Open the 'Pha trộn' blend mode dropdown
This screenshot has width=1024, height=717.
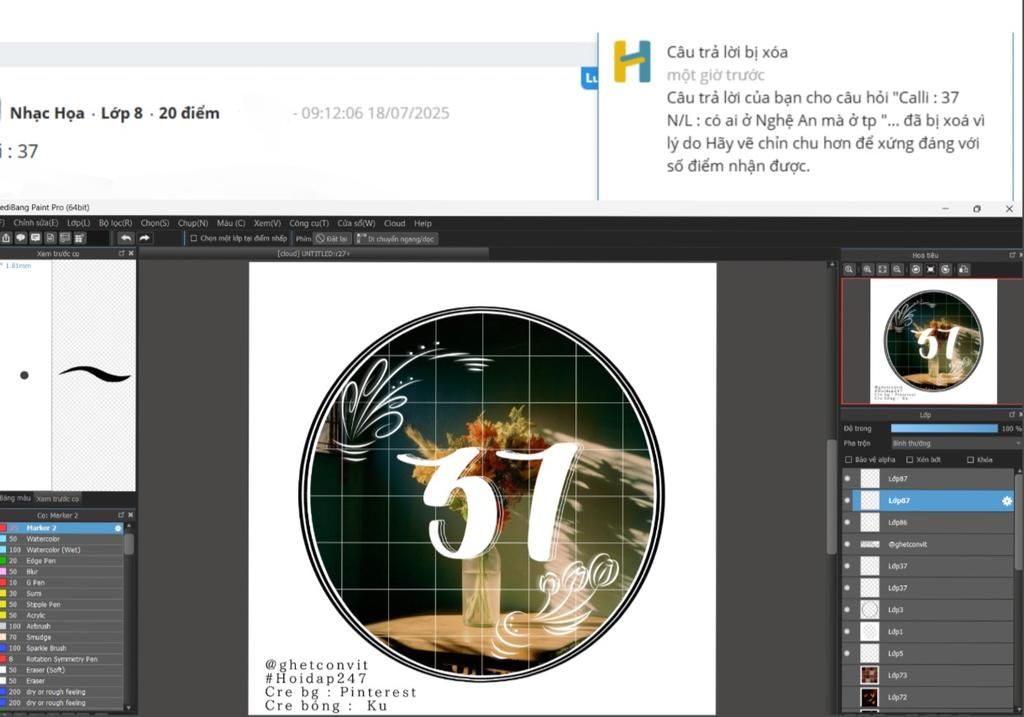955,443
